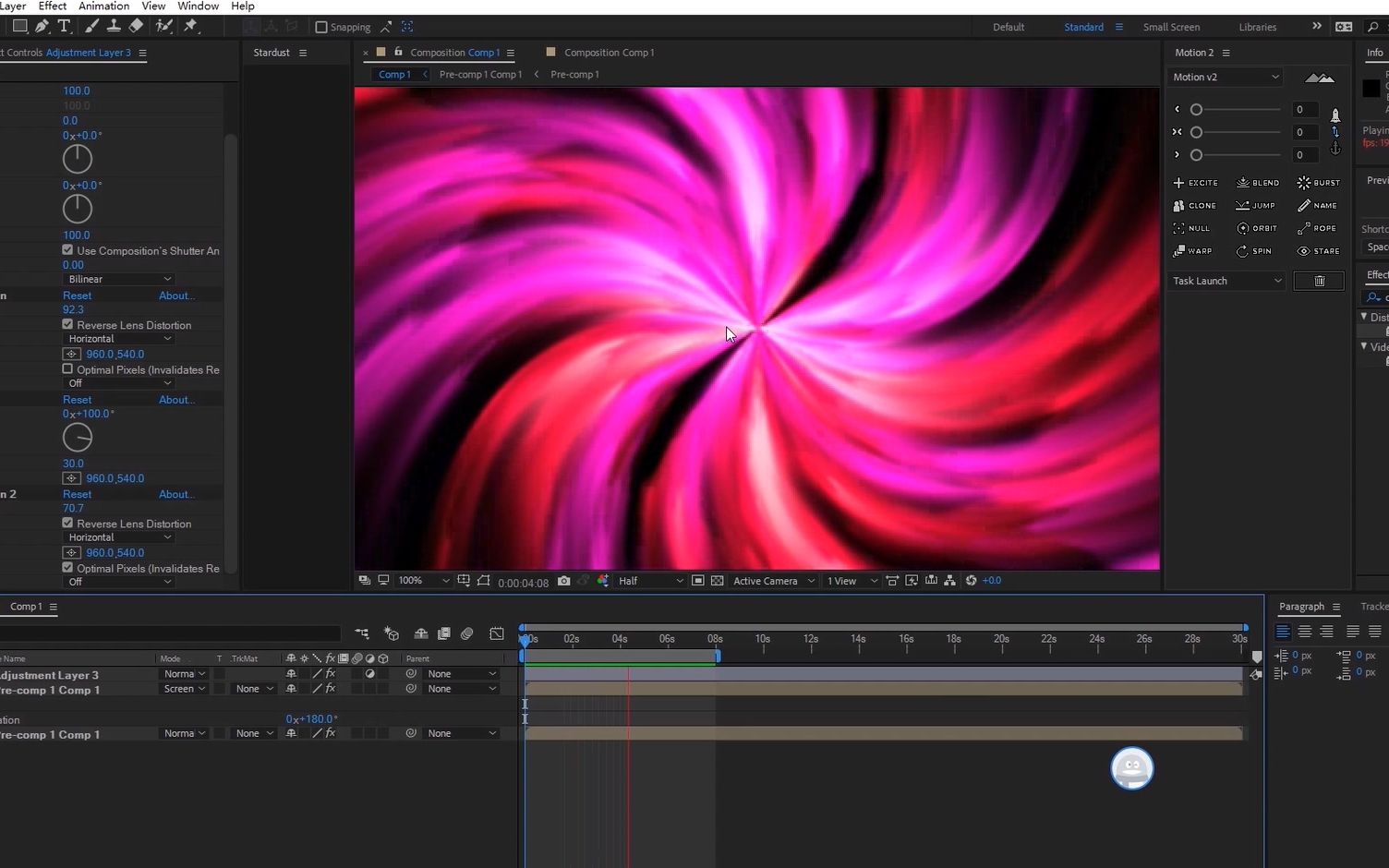Open the Half resolution dropdown

pyautogui.click(x=650, y=581)
